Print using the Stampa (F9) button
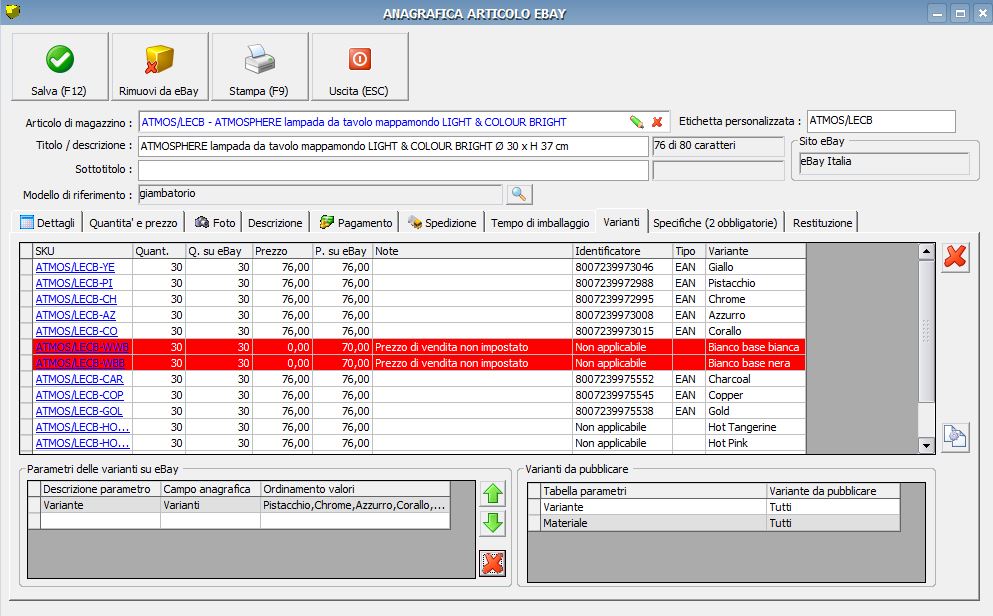Viewport: 993px width, 616px height. [259, 67]
